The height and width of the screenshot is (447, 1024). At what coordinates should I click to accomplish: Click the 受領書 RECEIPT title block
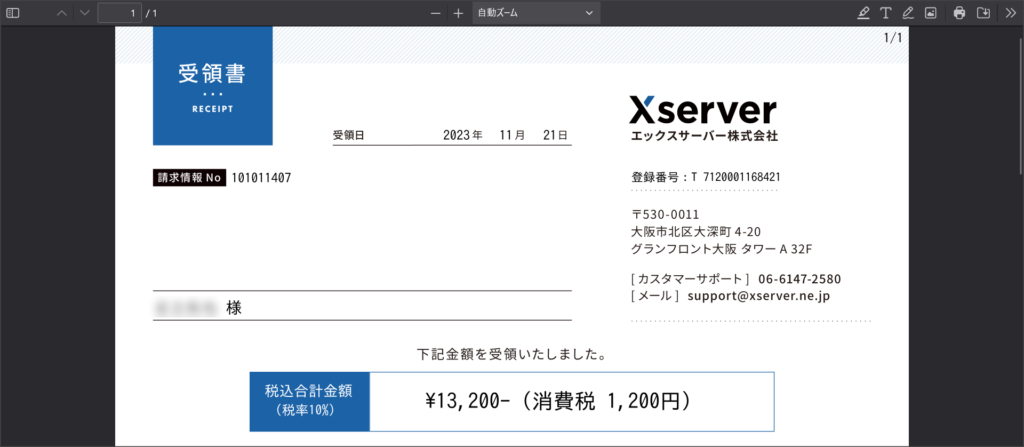pos(212,86)
